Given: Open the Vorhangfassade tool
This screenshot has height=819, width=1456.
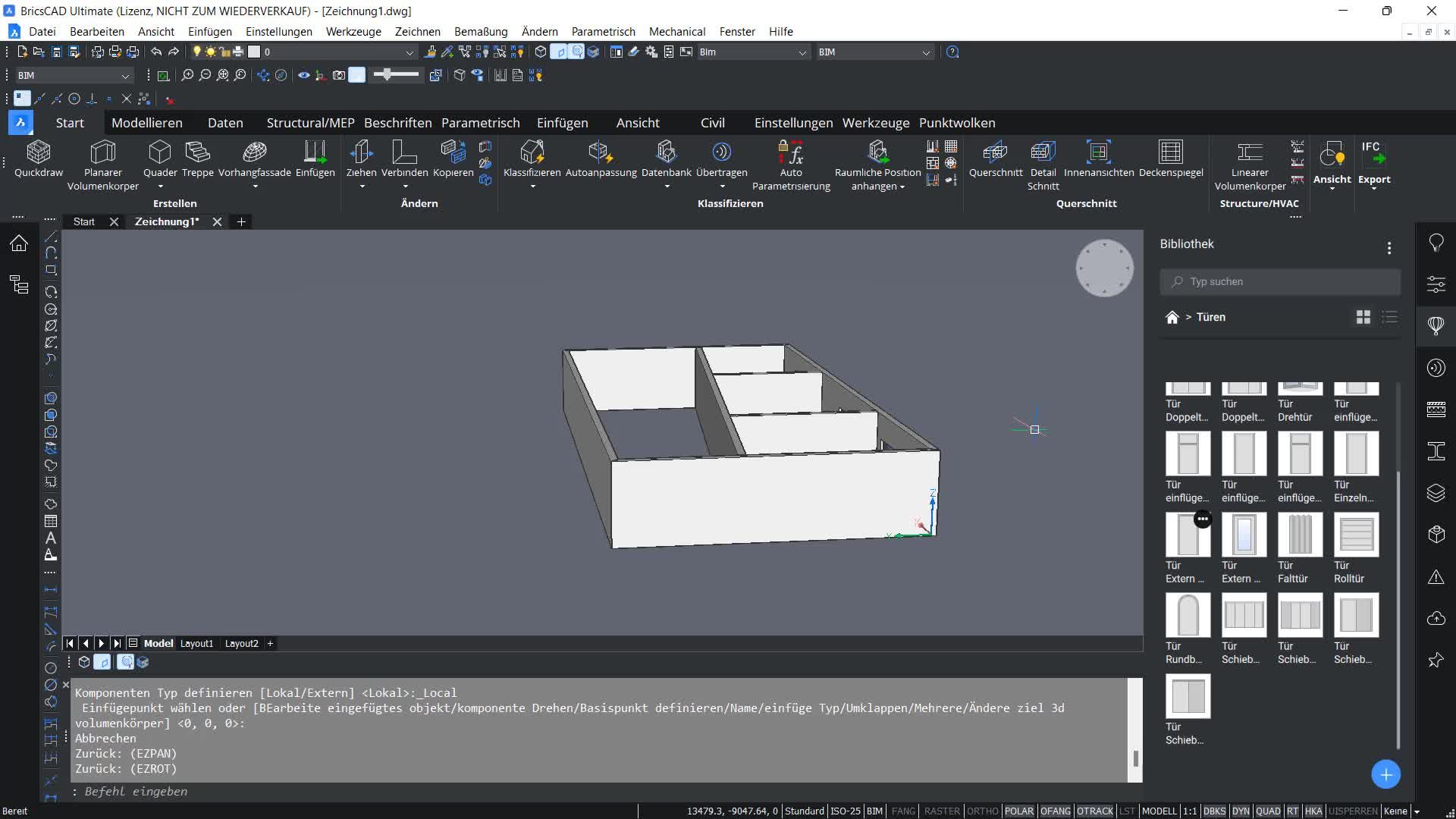Looking at the screenshot, I should point(254,159).
